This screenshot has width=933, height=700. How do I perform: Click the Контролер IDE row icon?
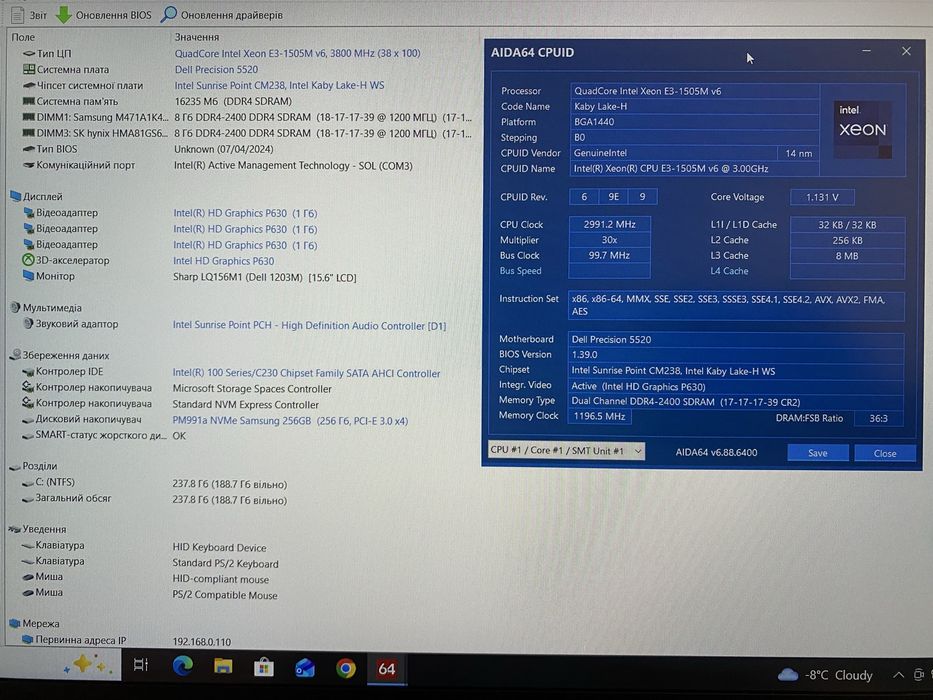coord(28,371)
